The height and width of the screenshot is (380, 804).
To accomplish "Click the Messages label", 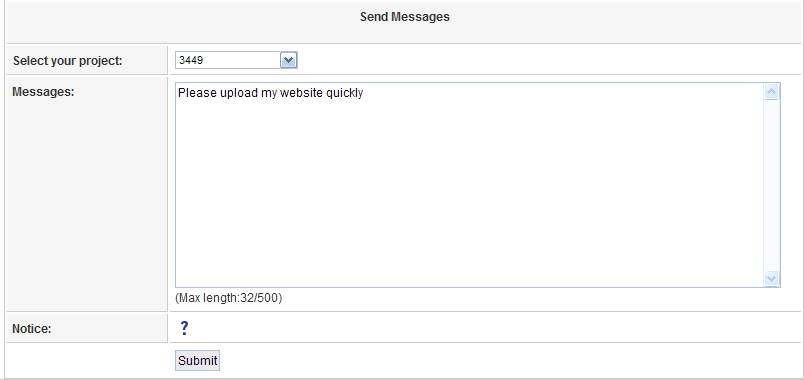I will (x=44, y=92).
